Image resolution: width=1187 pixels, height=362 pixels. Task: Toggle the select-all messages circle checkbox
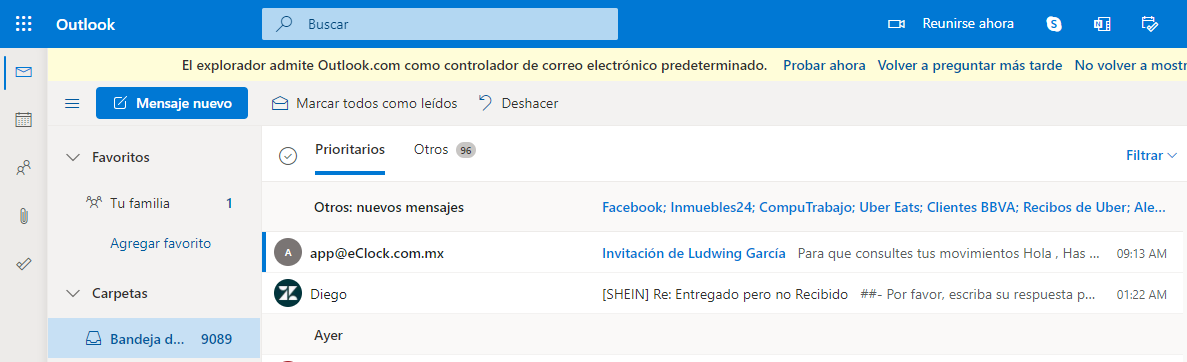[x=287, y=155]
